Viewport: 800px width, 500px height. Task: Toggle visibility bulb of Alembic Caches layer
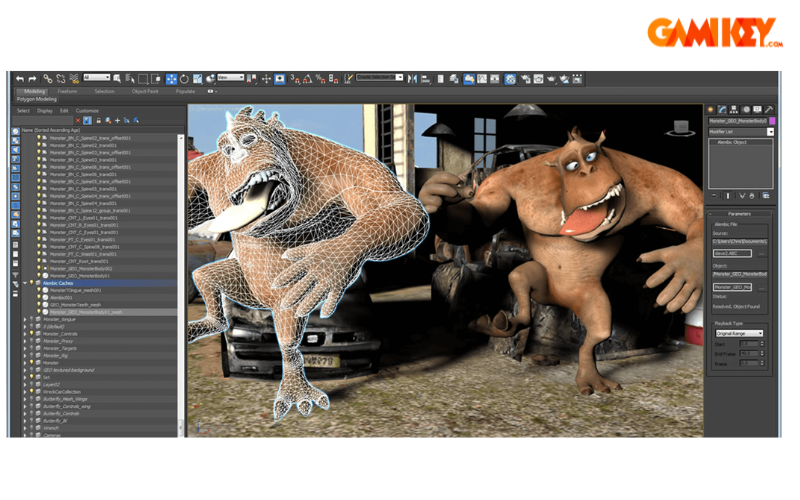pos(32,283)
